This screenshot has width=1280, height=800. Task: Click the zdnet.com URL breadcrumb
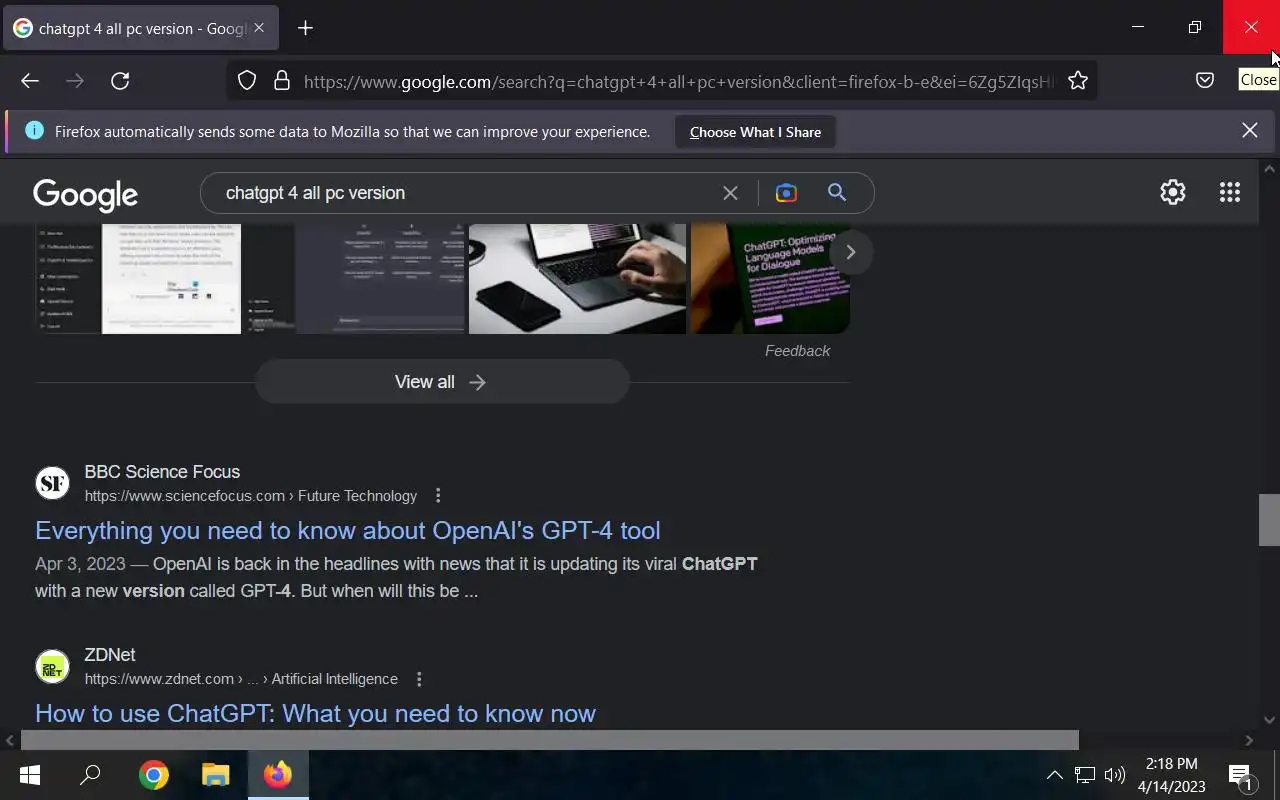[x=241, y=679]
